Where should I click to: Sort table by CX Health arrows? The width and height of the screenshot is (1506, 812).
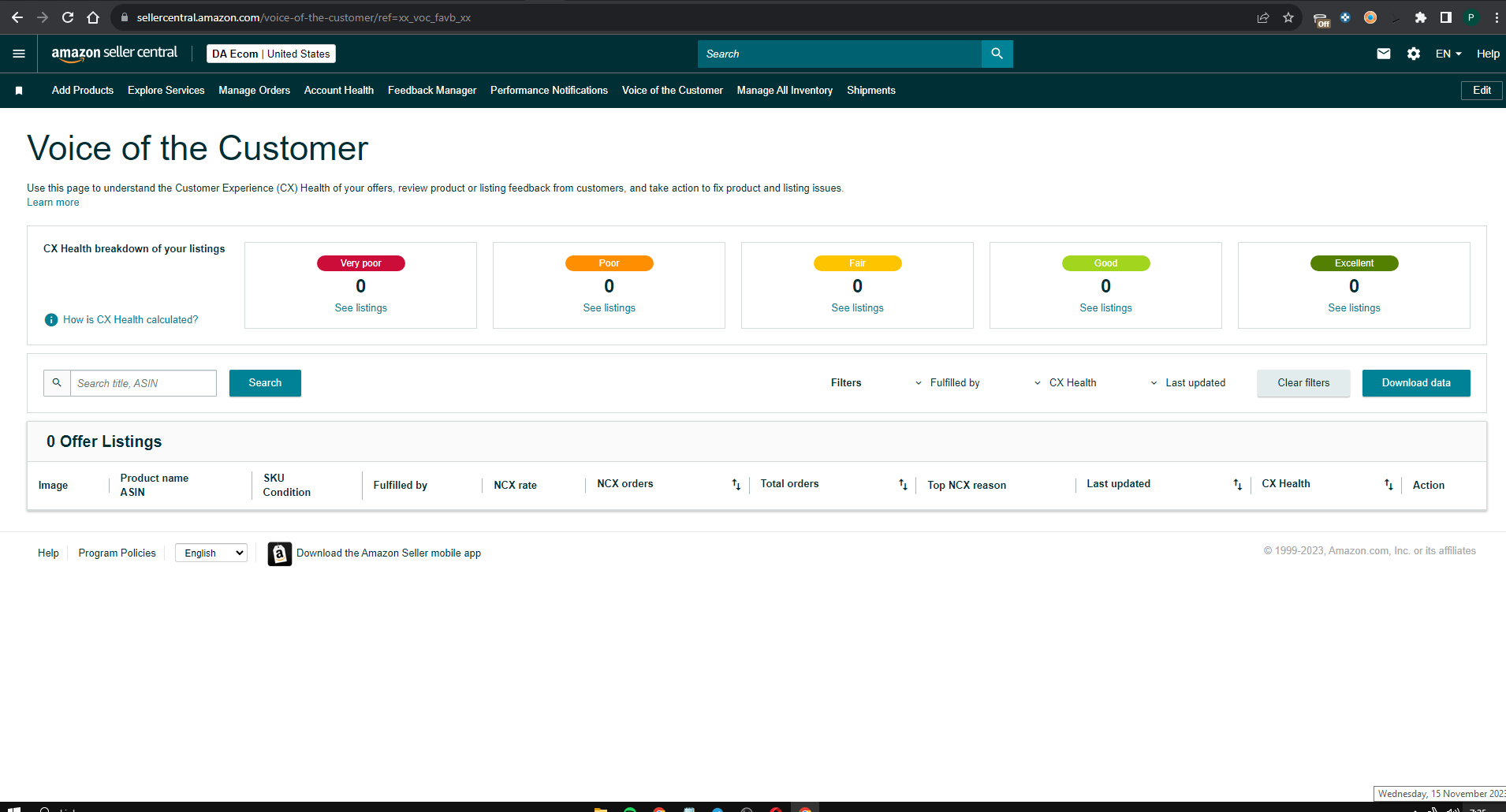(1389, 484)
